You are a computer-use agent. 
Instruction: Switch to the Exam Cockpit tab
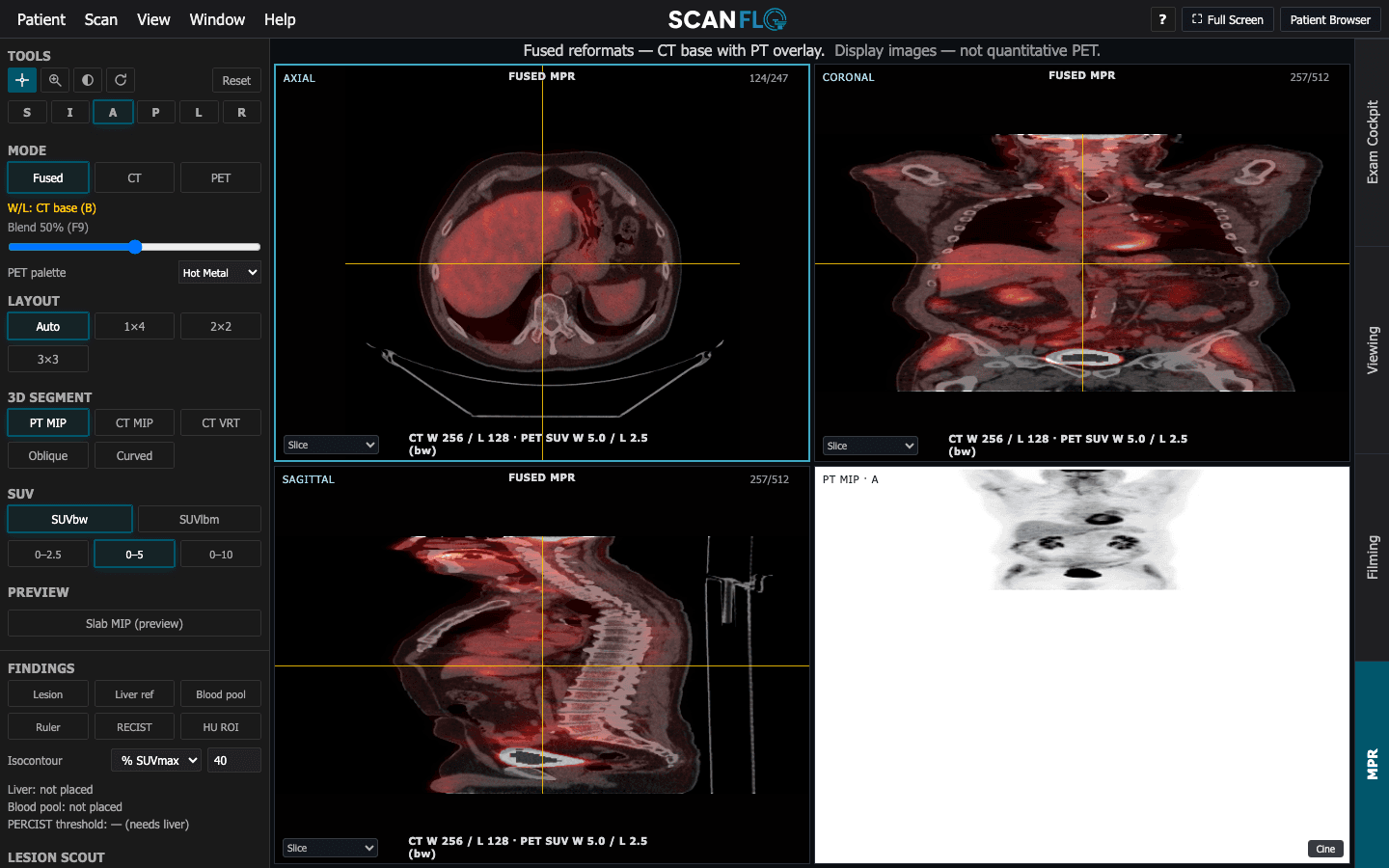pyautogui.click(x=1372, y=142)
